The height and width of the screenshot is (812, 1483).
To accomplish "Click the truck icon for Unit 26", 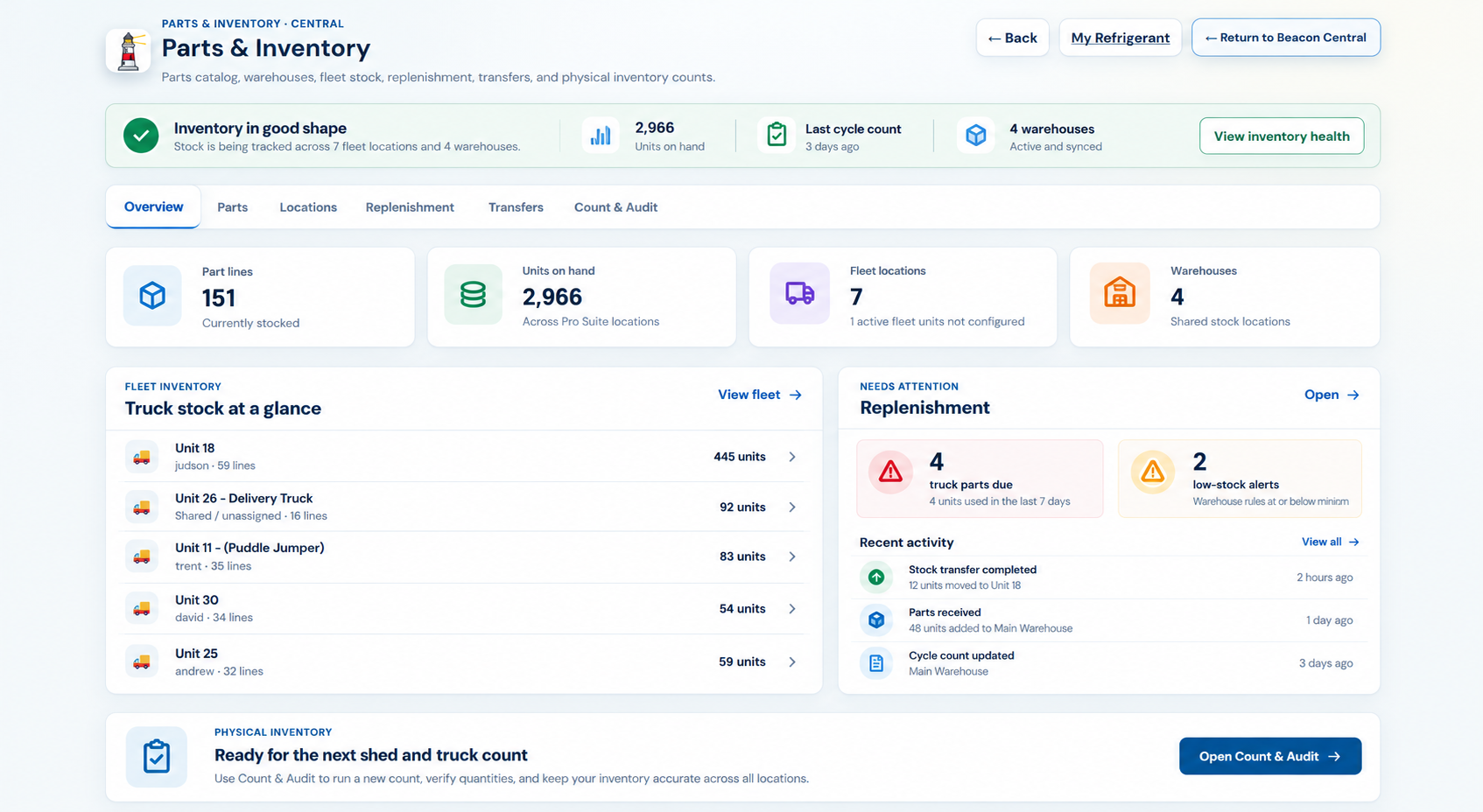I will tap(142, 507).
